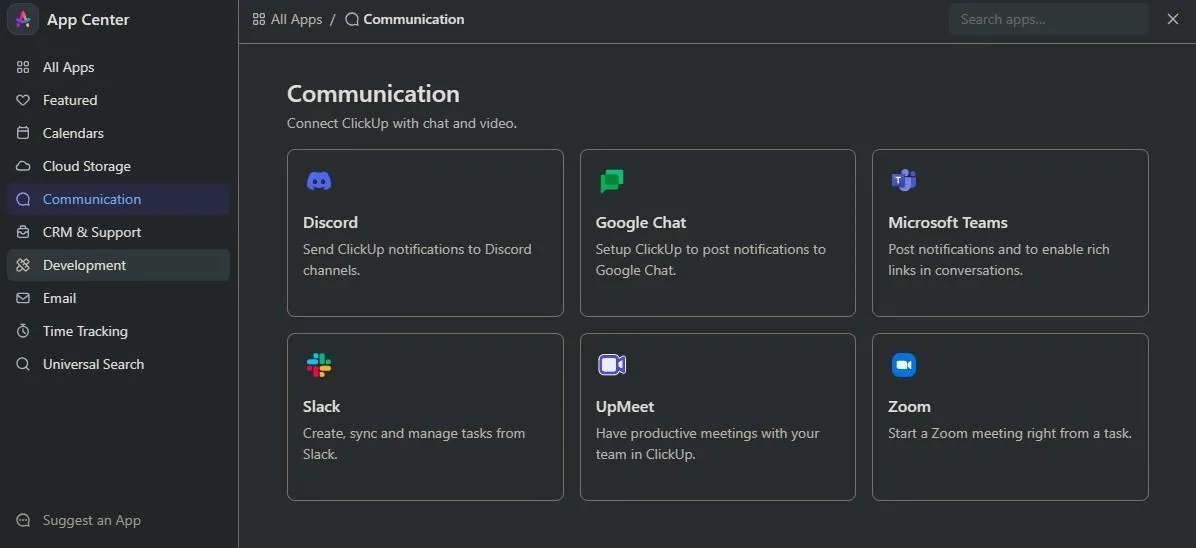
Task: Click the Email envelope icon
Action: (x=23, y=298)
